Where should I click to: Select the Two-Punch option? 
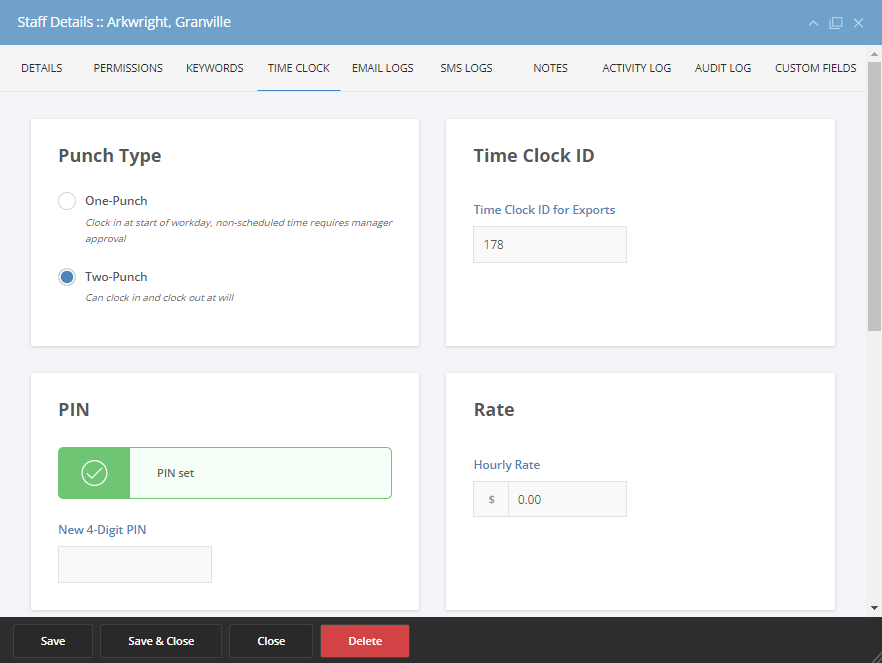[66, 276]
